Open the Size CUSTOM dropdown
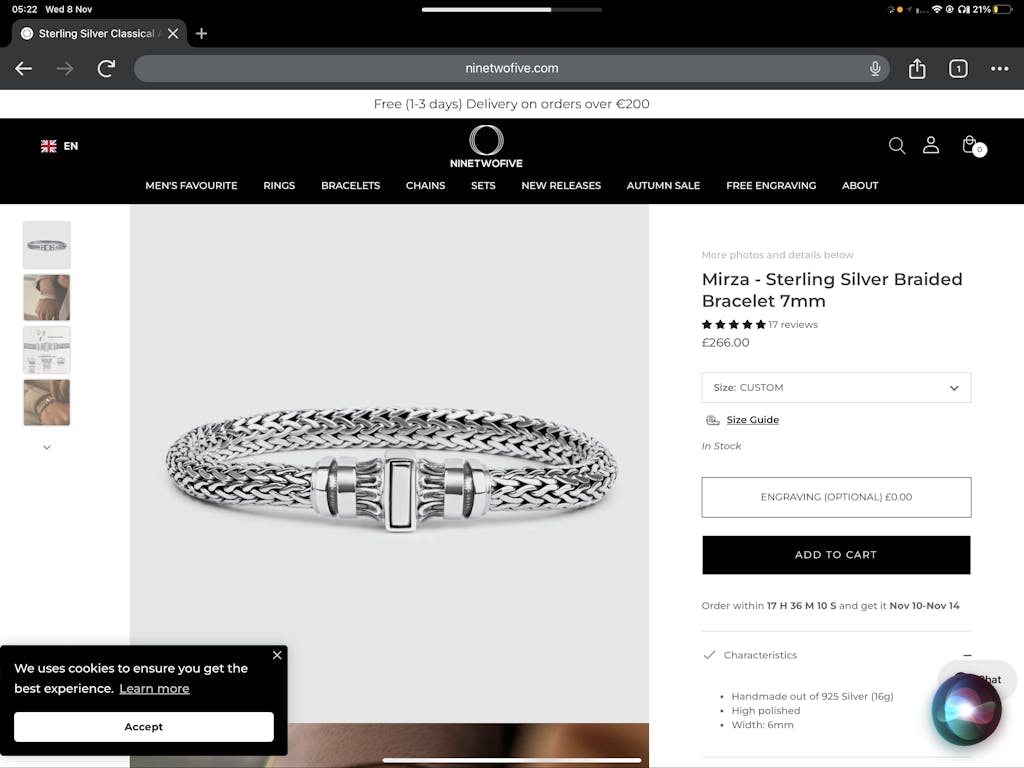Screen dimensions: 1024x768 click(x=836, y=387)
